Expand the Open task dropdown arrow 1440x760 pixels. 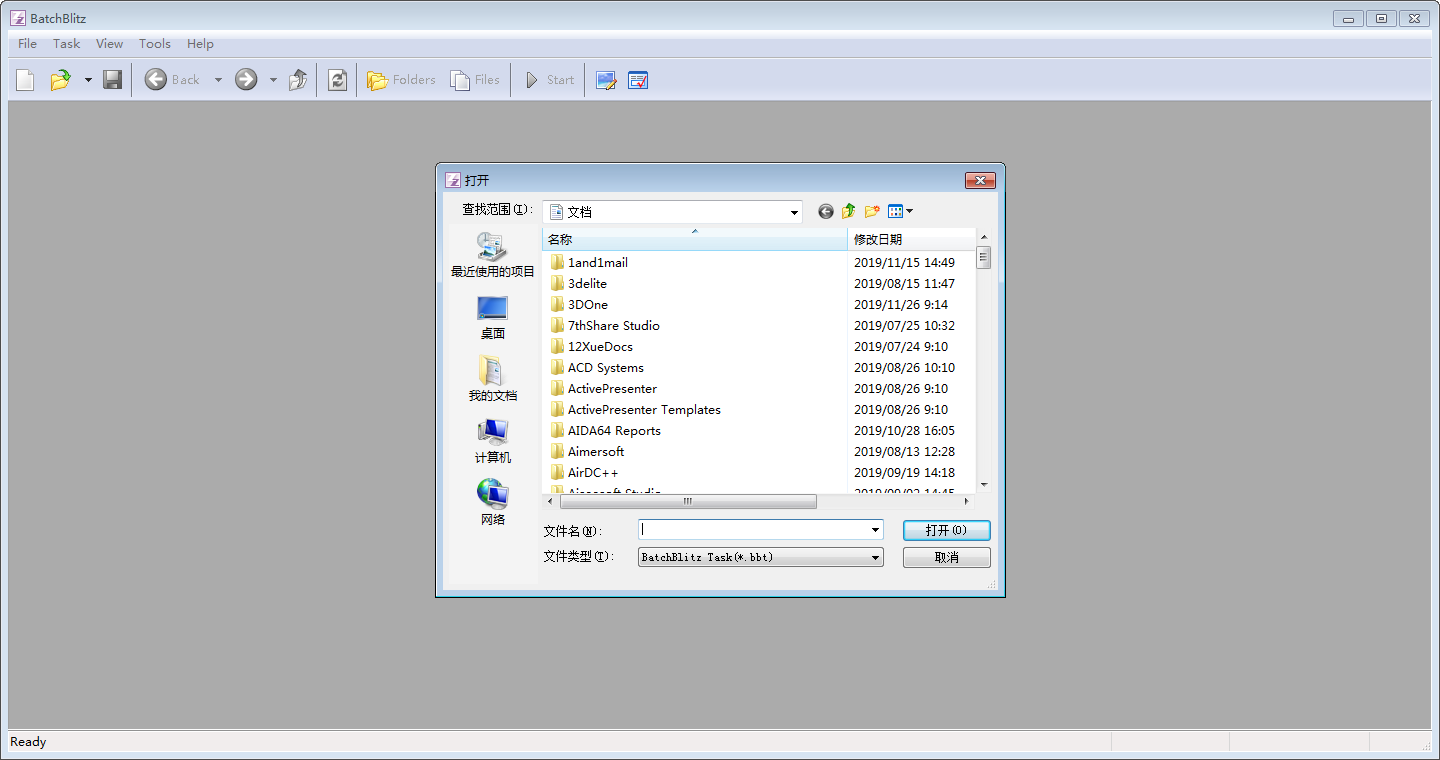[x=88, y=80]
